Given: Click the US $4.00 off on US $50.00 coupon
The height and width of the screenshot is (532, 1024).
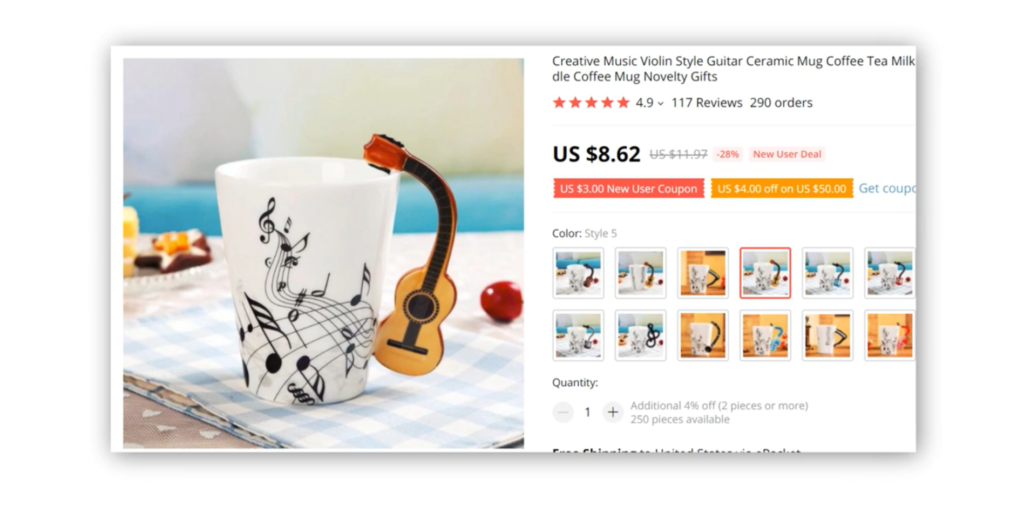Looking at the screenshot, I should (x=782, y=189).
